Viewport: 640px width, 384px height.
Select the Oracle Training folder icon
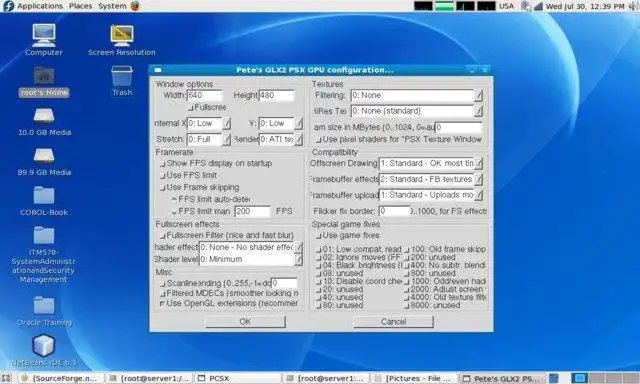(x=44, y=311)
